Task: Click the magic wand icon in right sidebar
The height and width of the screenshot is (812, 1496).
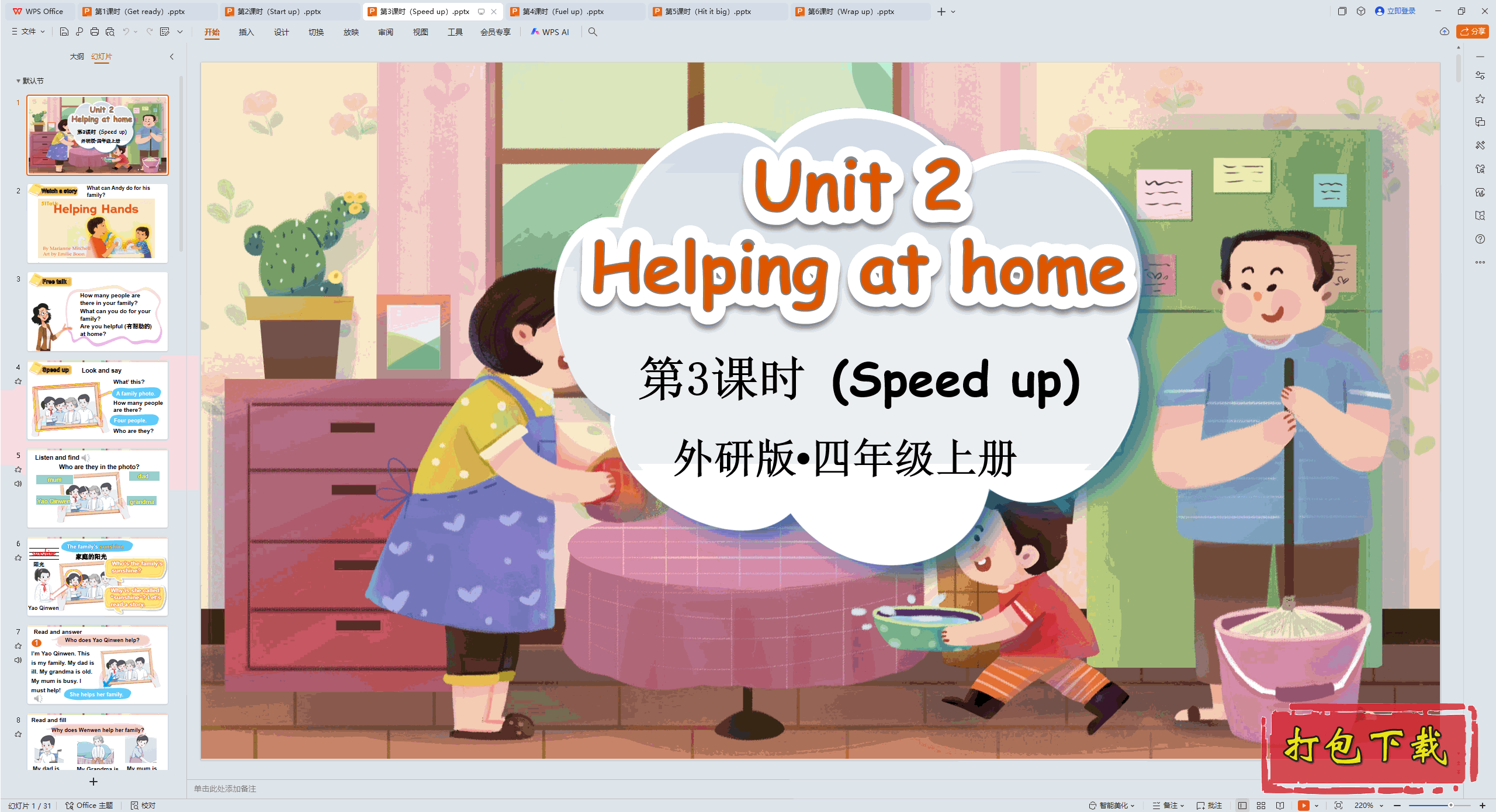Action: click(1480, 145)
